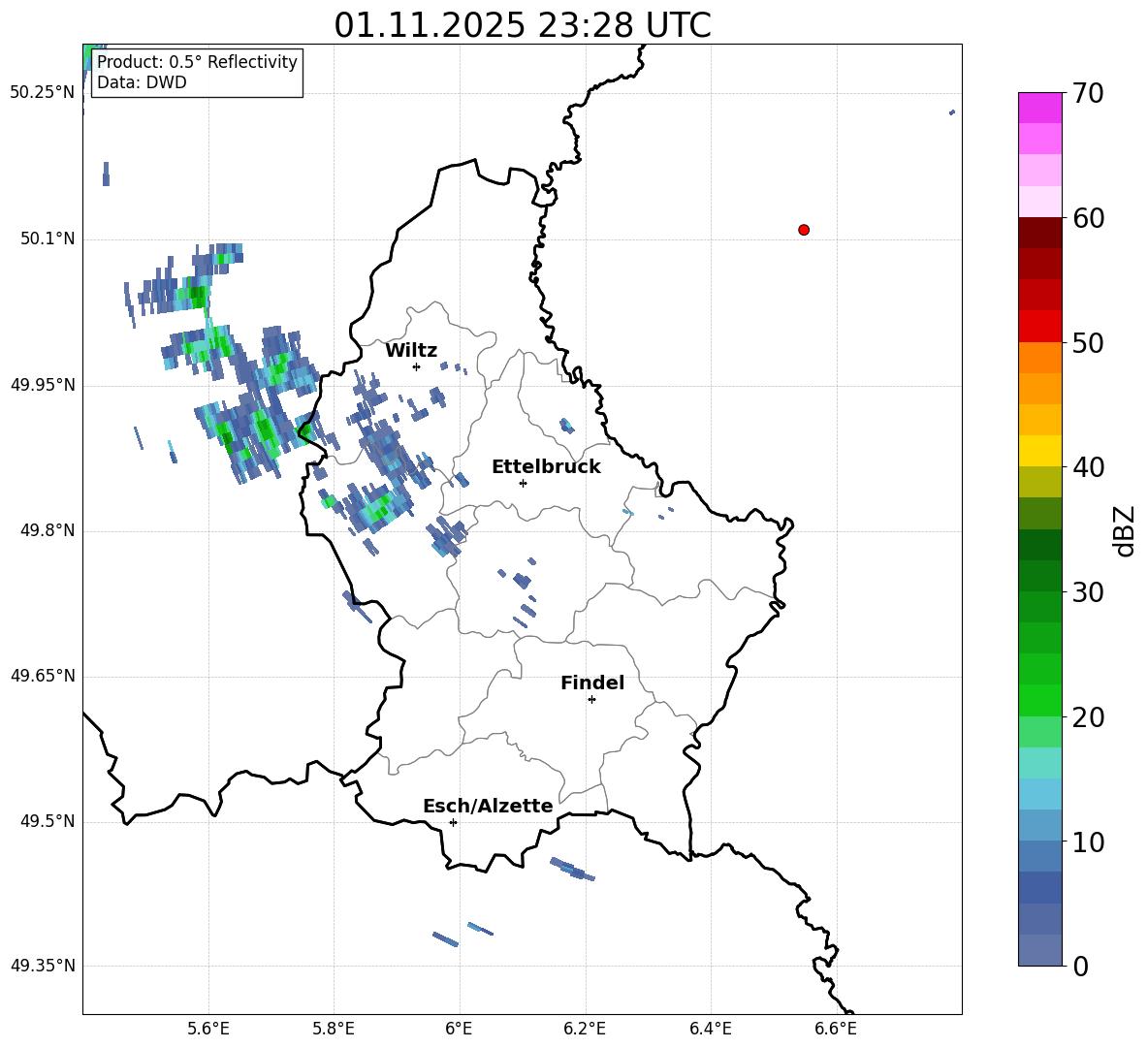The image size is (1148, 1048).
Task: Click the dark red colorbar segment below 60
Action: [x=1039, y=233]
